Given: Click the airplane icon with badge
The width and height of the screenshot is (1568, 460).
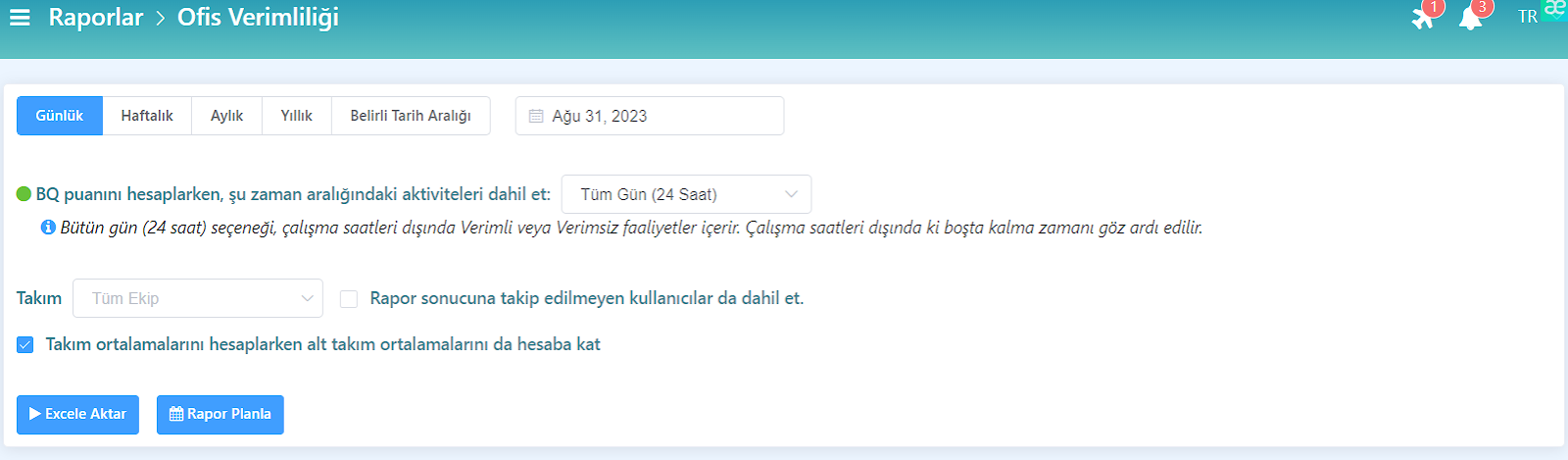Looking at the screenshot, I should point(1422,18).
